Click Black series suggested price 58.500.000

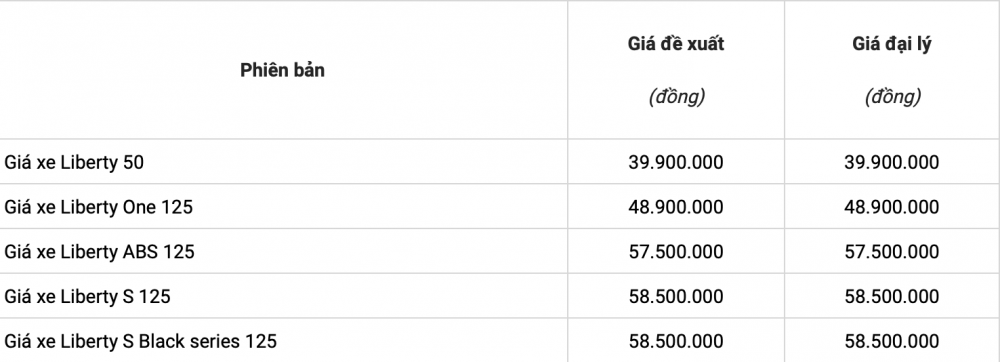tap(676, 341)
